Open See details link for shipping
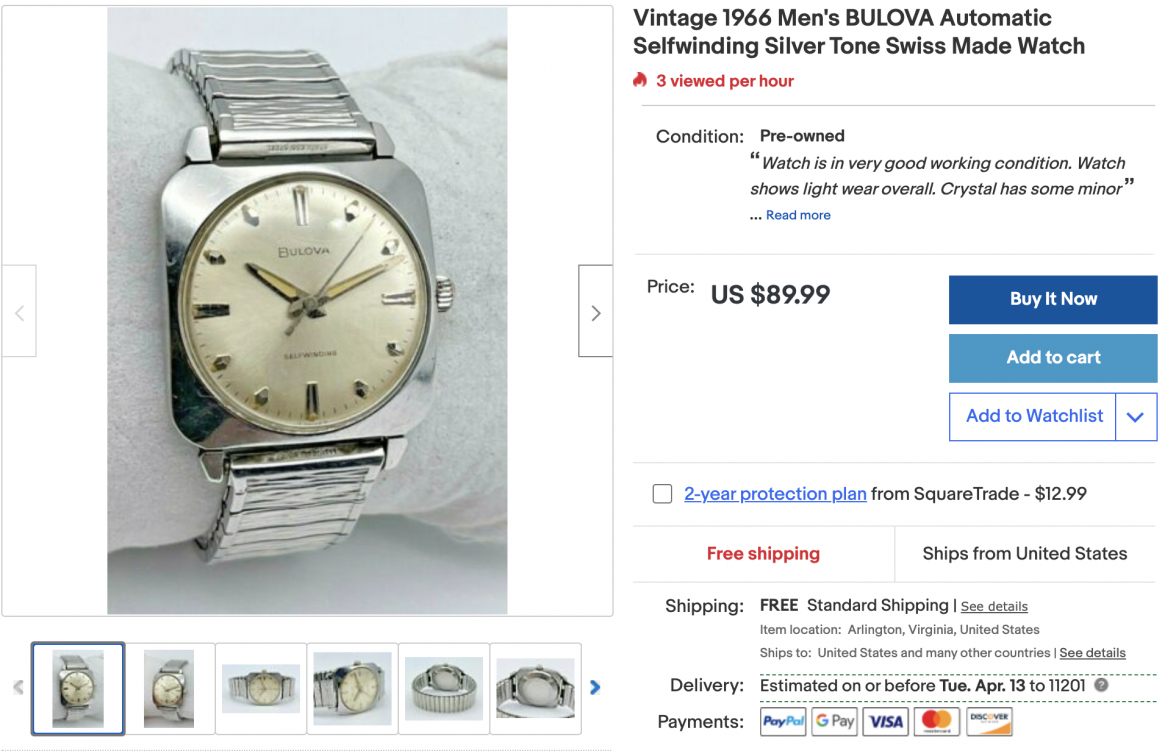Screen dimensions: 1176x751 994,606
